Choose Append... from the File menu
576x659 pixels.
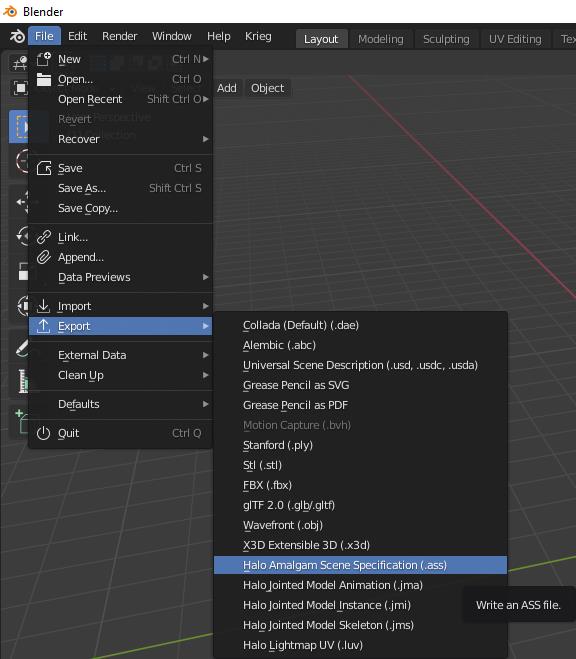coord(121,257)
